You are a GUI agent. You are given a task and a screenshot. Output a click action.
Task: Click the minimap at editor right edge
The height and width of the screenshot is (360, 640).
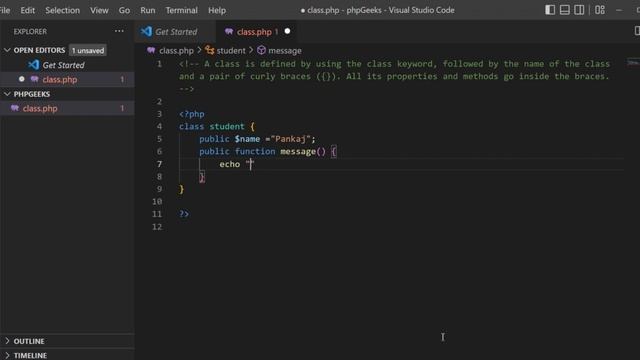pos(633,62)
